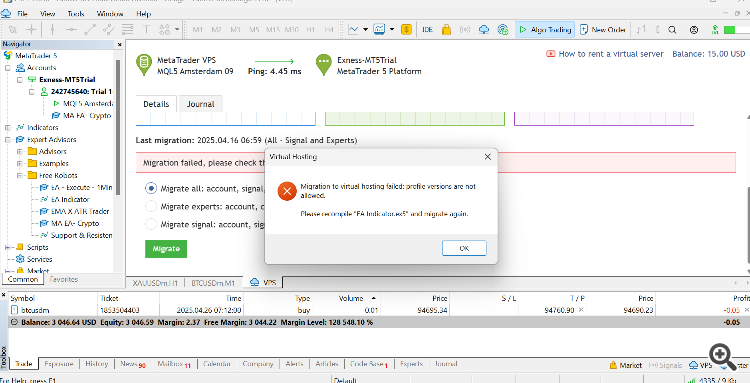Collapse the Exness-MT5Trial server node
This screenshot has height=383, width=750.
click(x=20, y=80)
